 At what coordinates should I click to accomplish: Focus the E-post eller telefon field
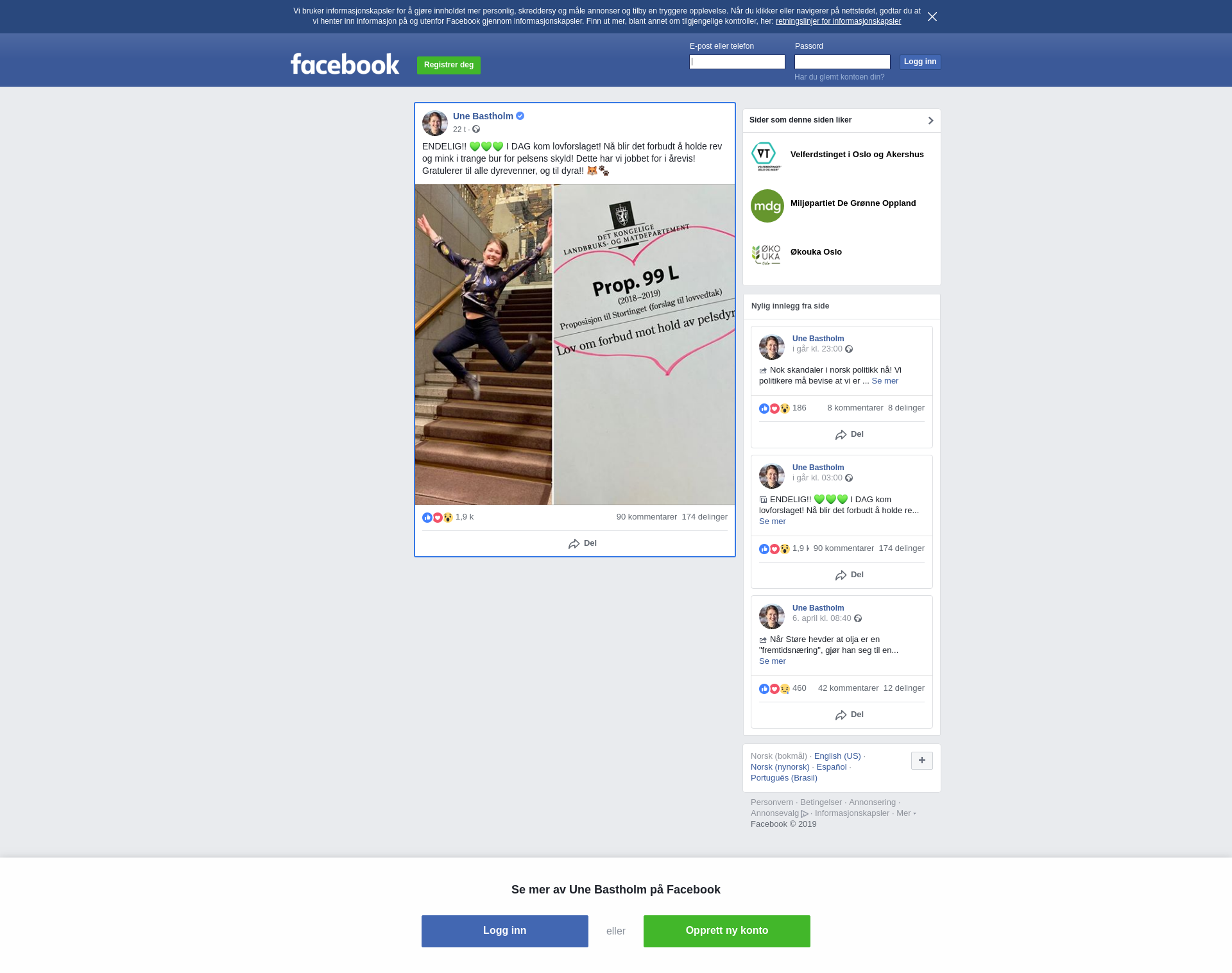click(737, 62)
